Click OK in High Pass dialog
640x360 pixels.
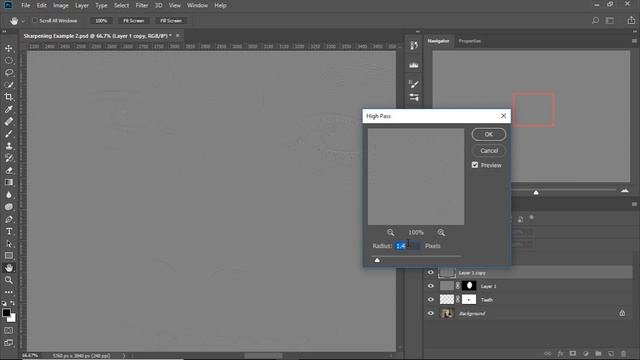[489, 134]
